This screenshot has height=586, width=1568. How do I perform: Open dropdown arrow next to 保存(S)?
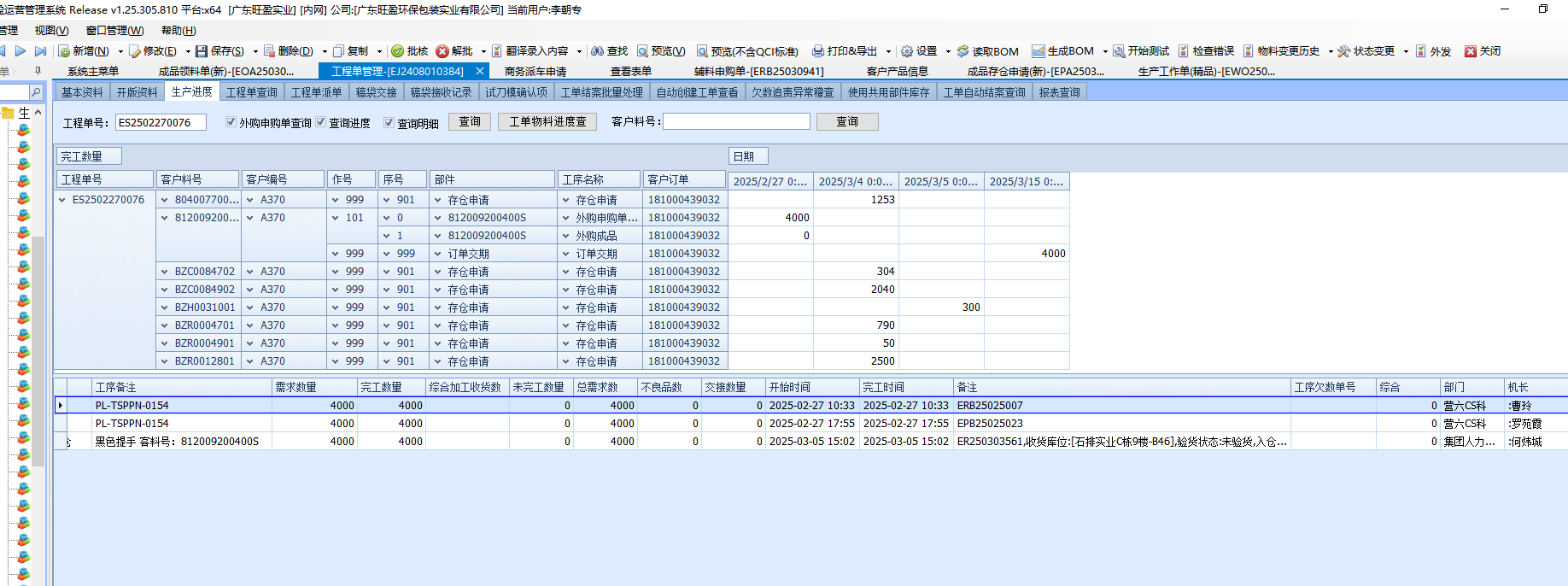[x=255, y=51]
